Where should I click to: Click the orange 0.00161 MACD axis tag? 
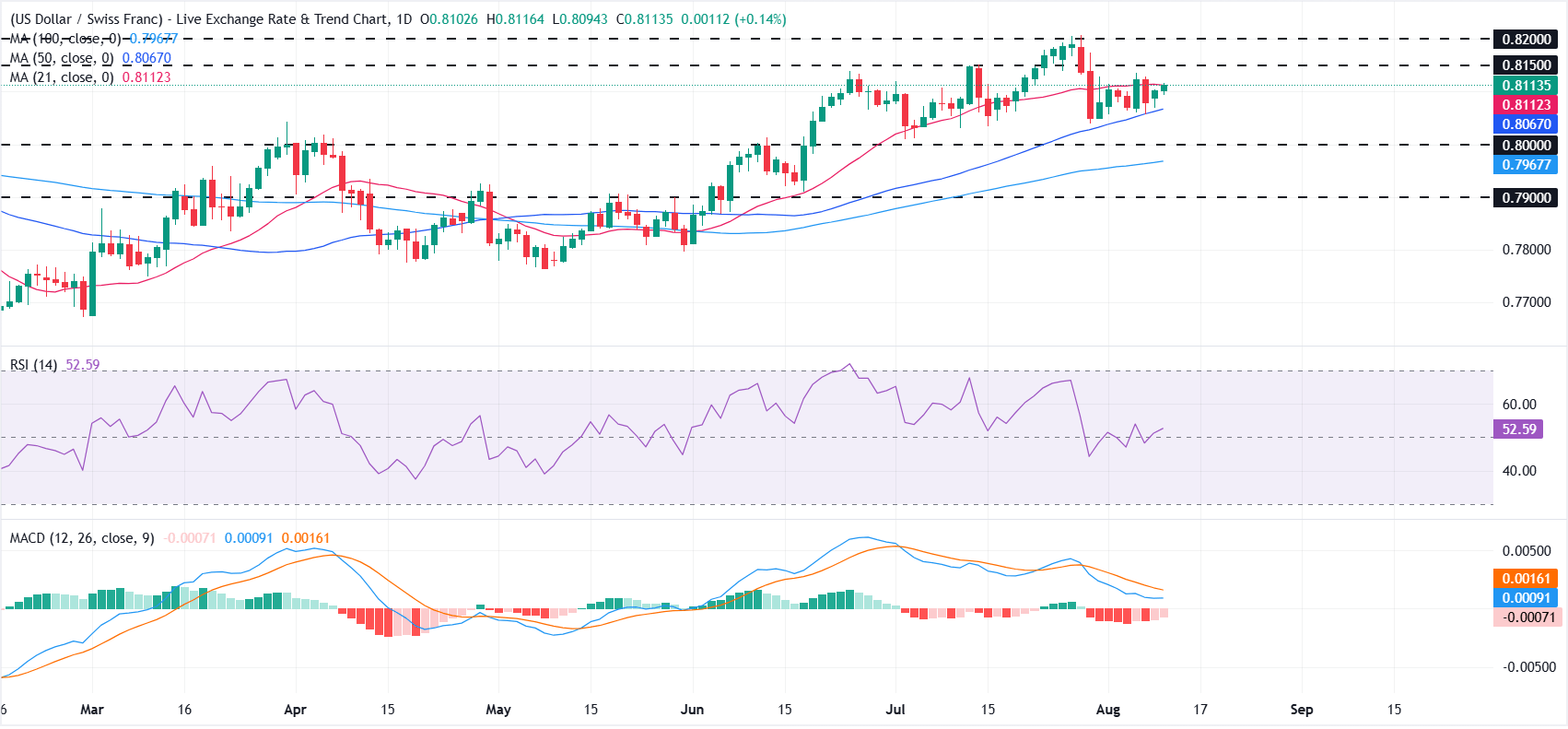click(x=1527, y=579)
